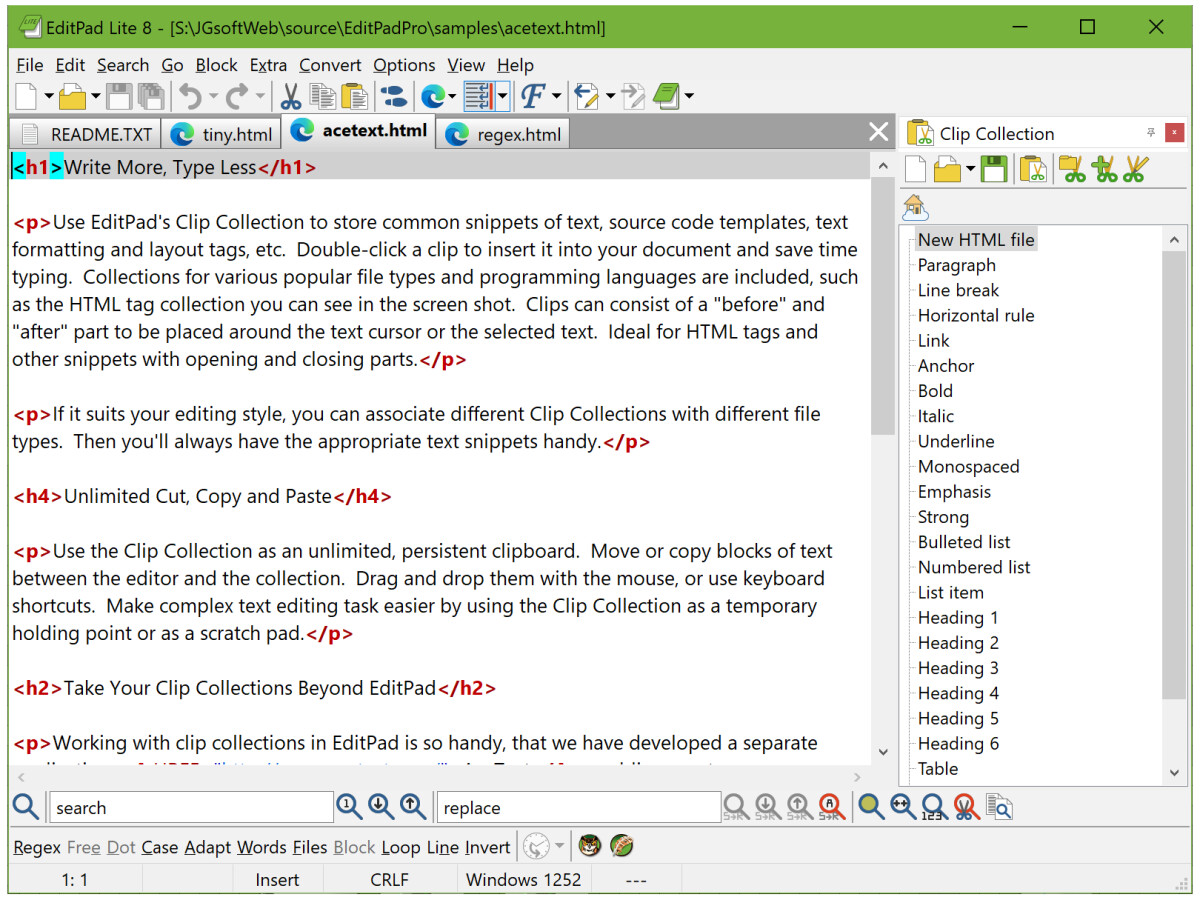Image resolution: width=1200 pixels, height=900 pixels.
Task: Toggle the Regex search option
Action: coord(37,847)
